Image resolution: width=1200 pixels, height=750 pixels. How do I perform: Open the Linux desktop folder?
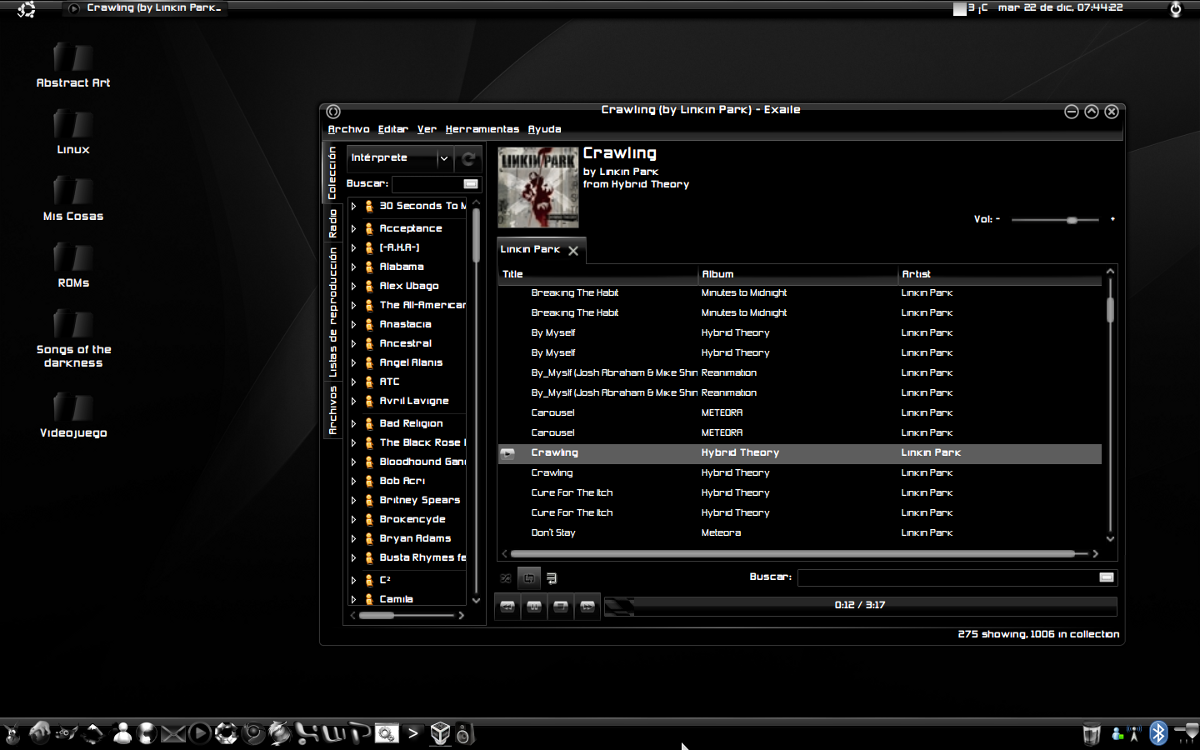coord(73,131)
